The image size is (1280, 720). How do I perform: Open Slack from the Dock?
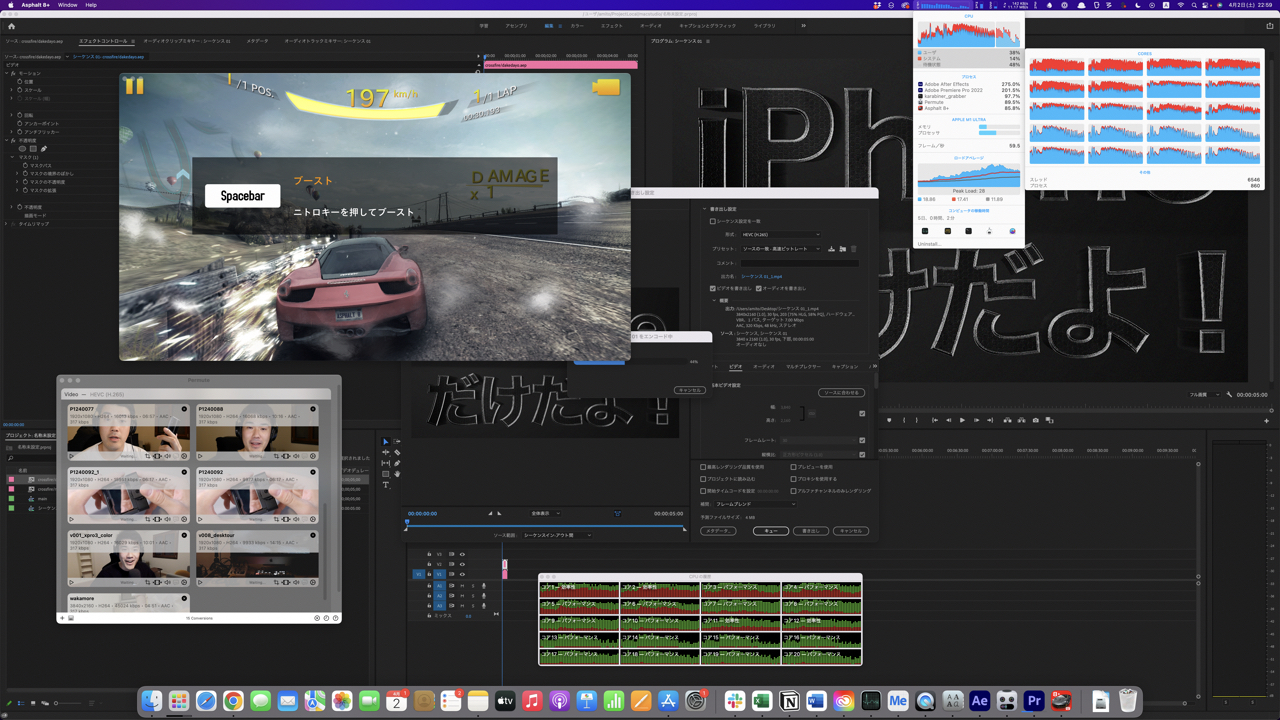(735, 702)
